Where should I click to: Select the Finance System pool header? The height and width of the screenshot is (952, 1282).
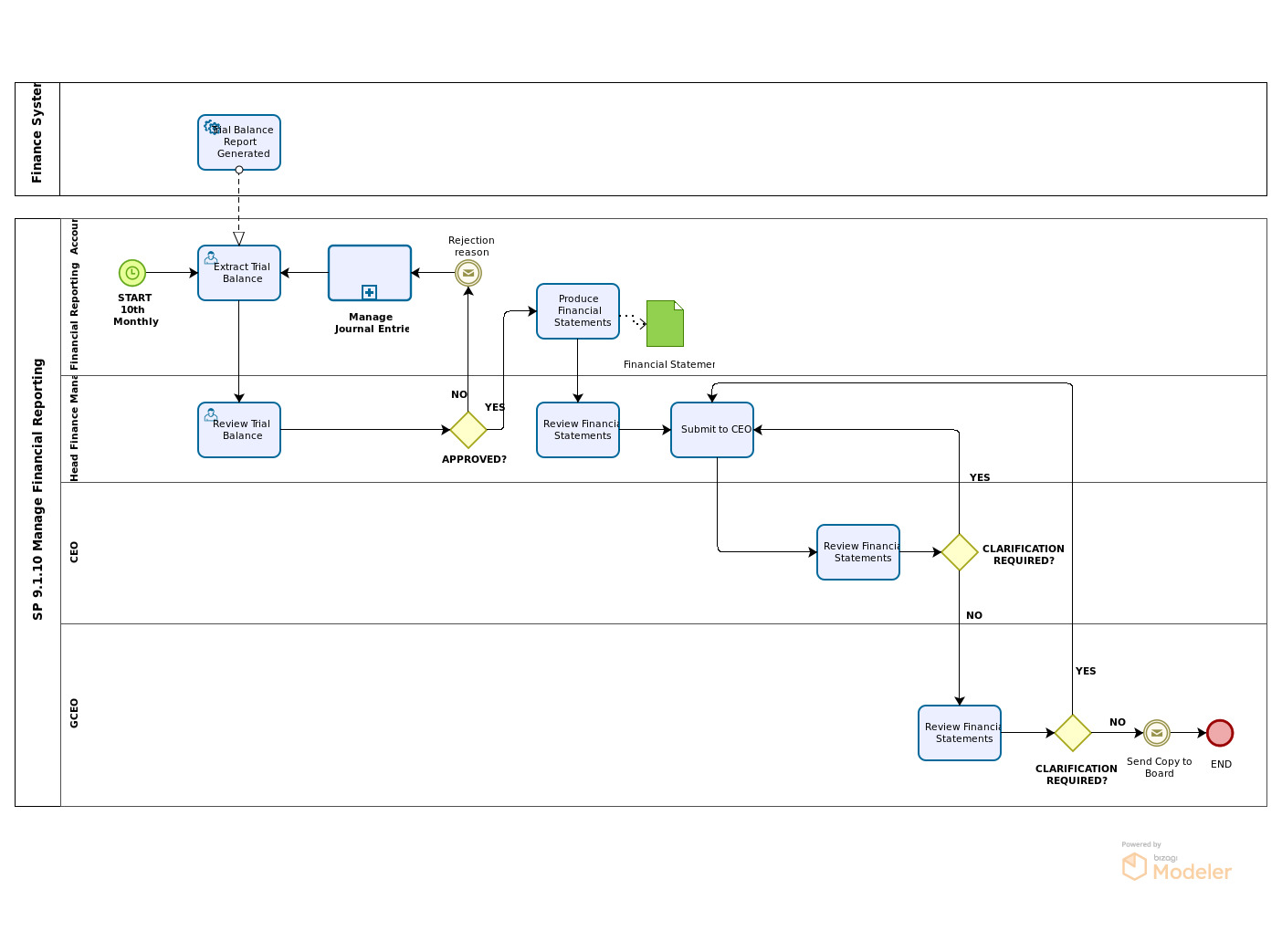pyautogui.click(x=37, y=139)
